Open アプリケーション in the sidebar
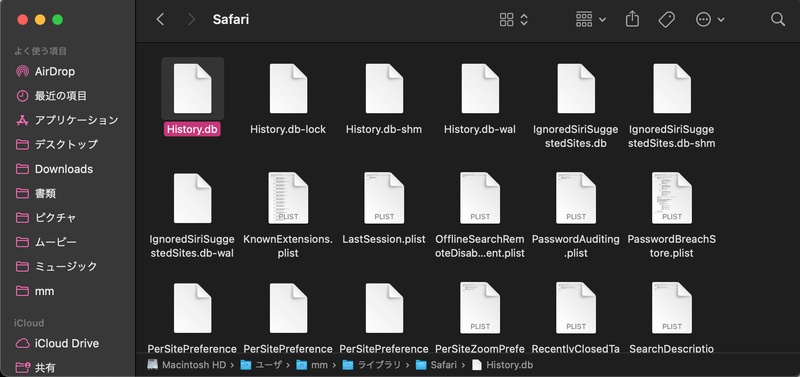This screenshot has width=800, height=377. pyautogui.click(x=67, y=120)
